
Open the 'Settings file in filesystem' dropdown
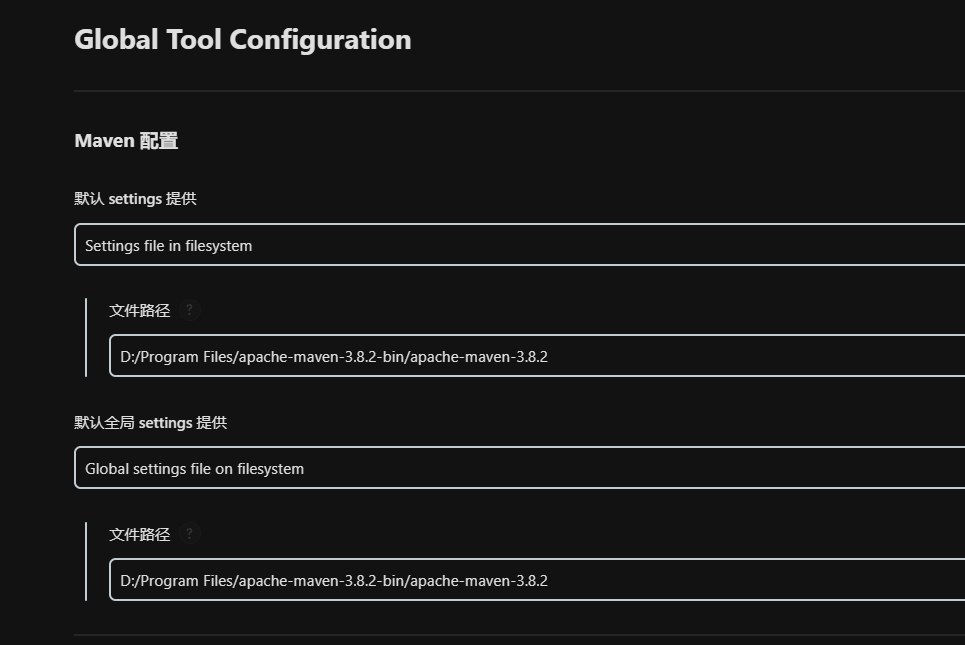pyautogui.click(x=520, y=245)
